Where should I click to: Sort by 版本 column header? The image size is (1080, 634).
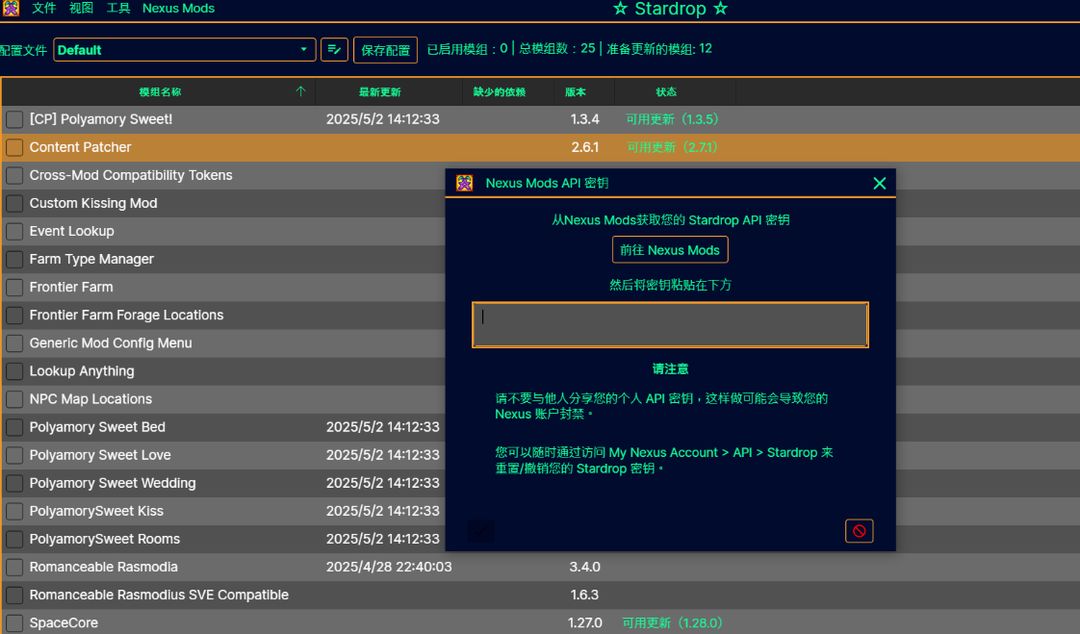pos(575,92)
